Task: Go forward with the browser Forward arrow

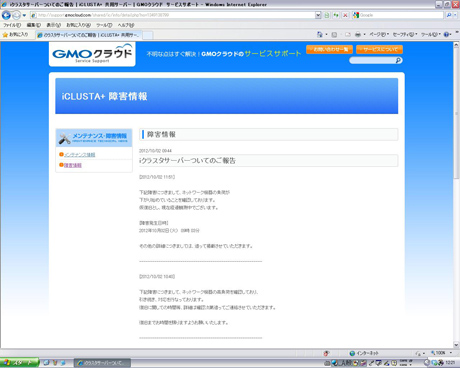Action: click(16, 15)
